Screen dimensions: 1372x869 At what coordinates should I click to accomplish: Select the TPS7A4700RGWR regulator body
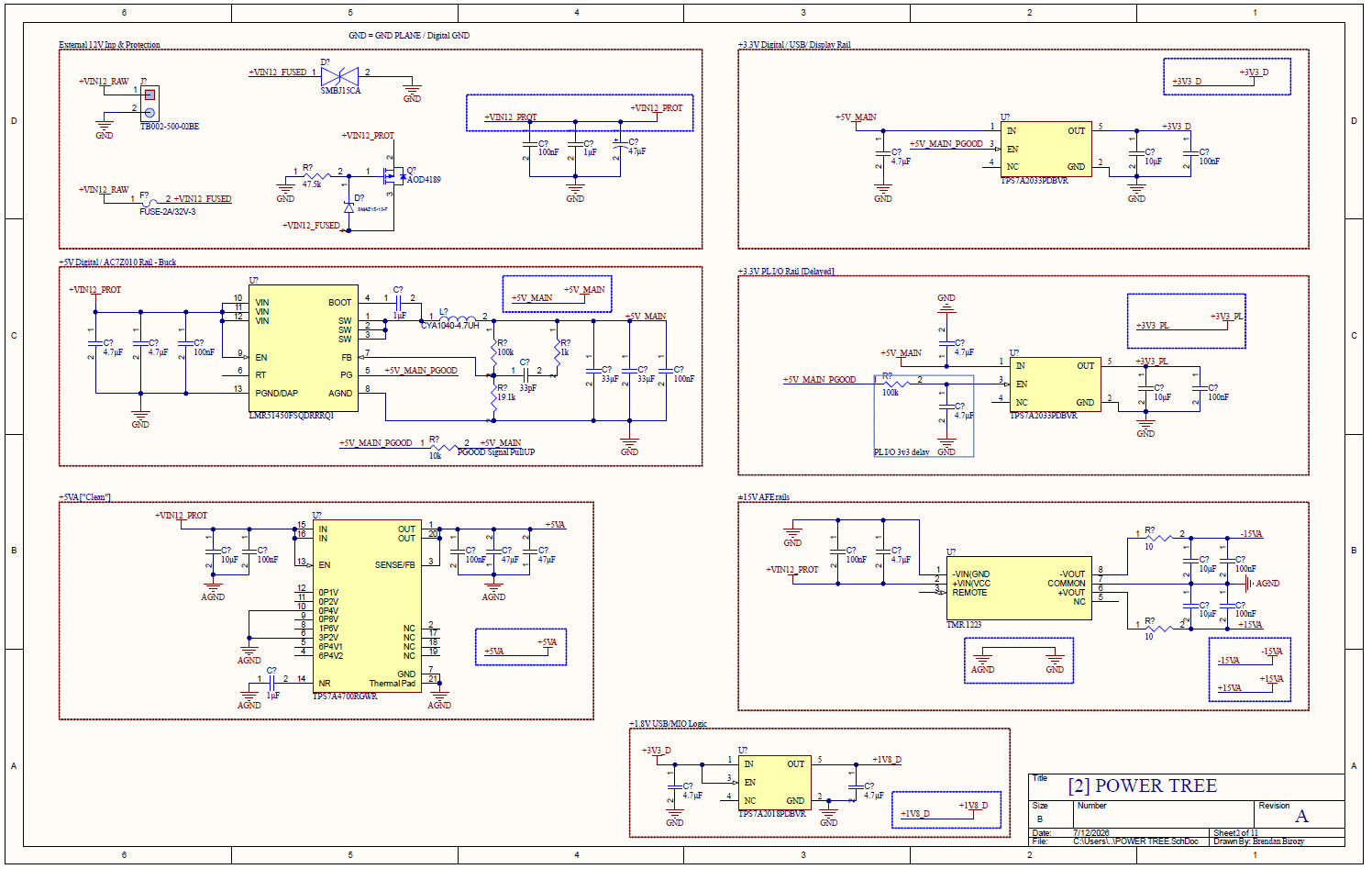coord(367,606)
